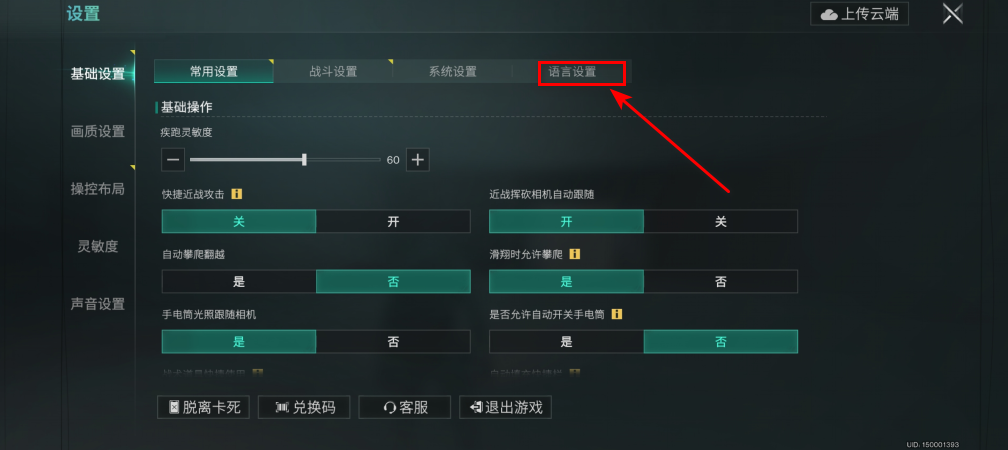Click the 退出游戏 exit game button
The image size is (1008, 450).
(x=505, y=407)
